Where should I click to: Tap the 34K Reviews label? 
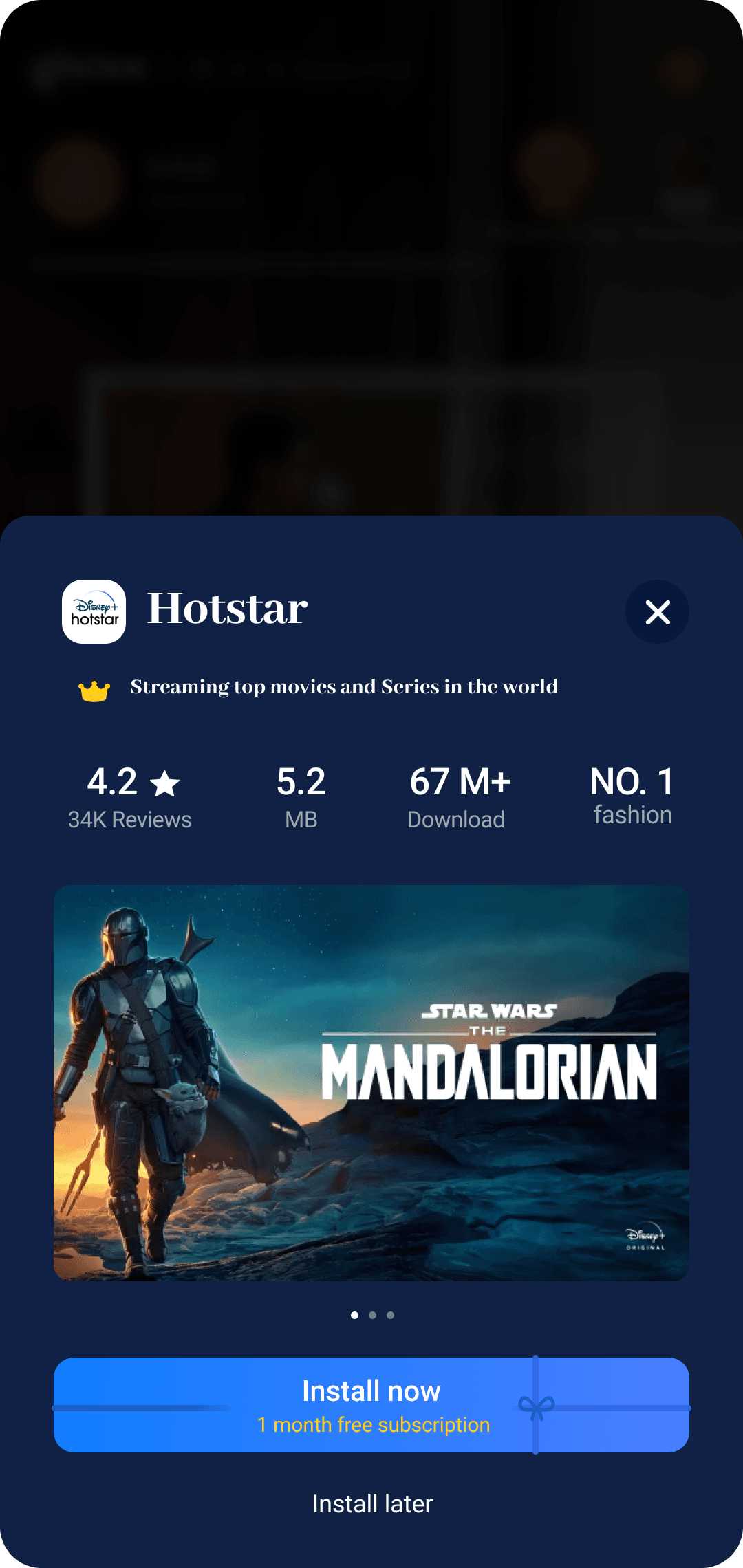(130, 820)
